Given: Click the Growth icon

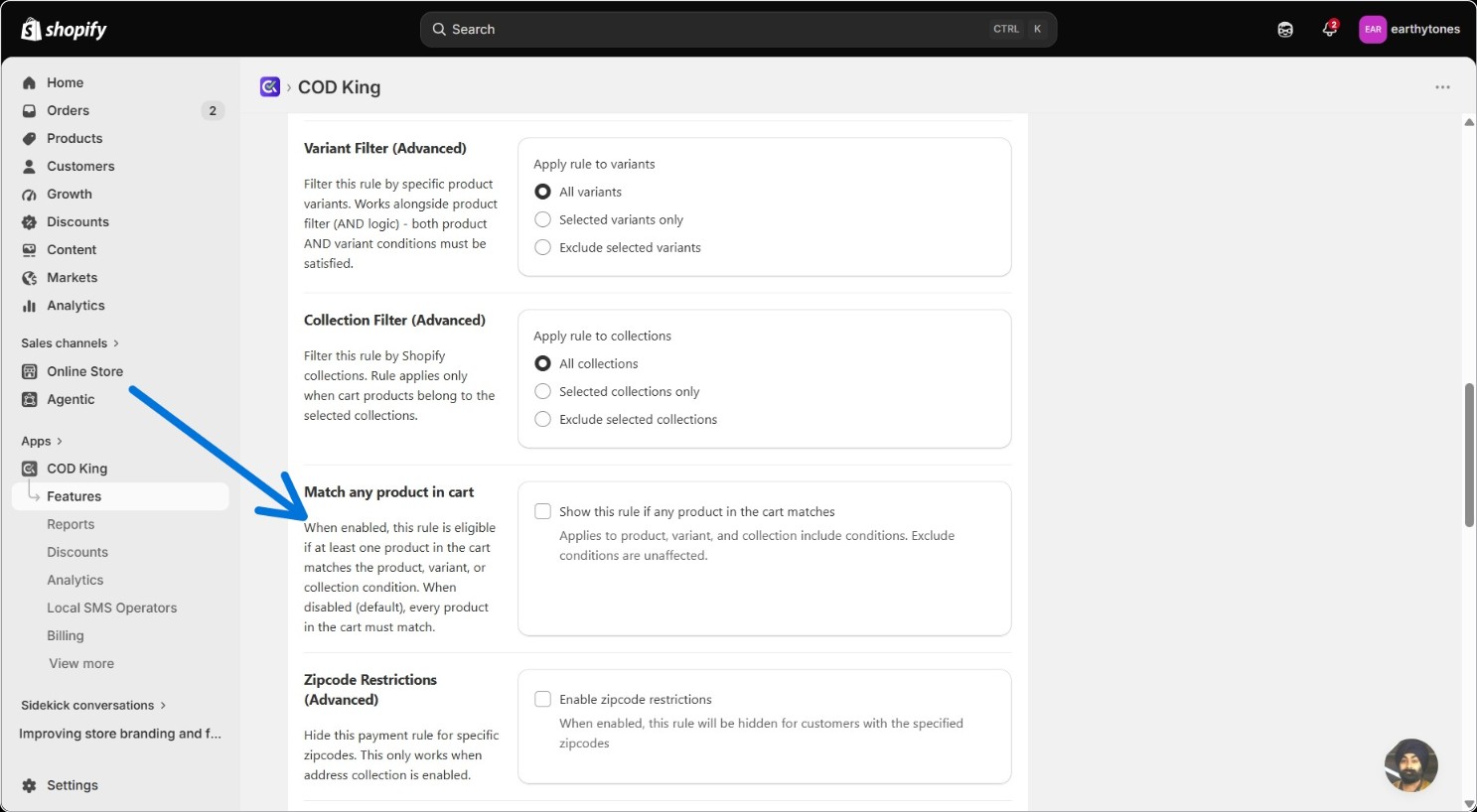Looking at the screenshot, I should (30, 195).
